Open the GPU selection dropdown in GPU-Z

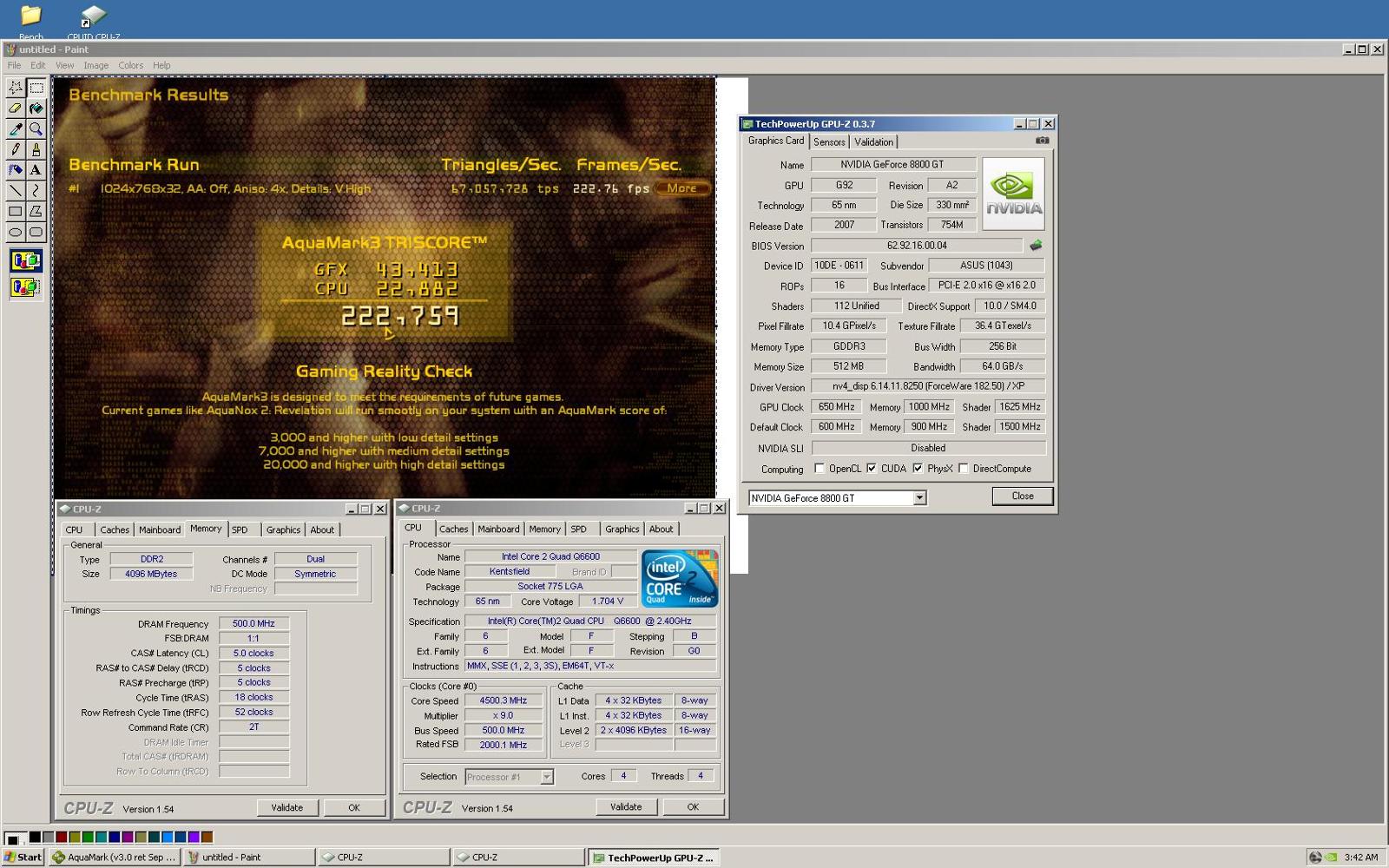pyautogui.click(x=919, y=498)
